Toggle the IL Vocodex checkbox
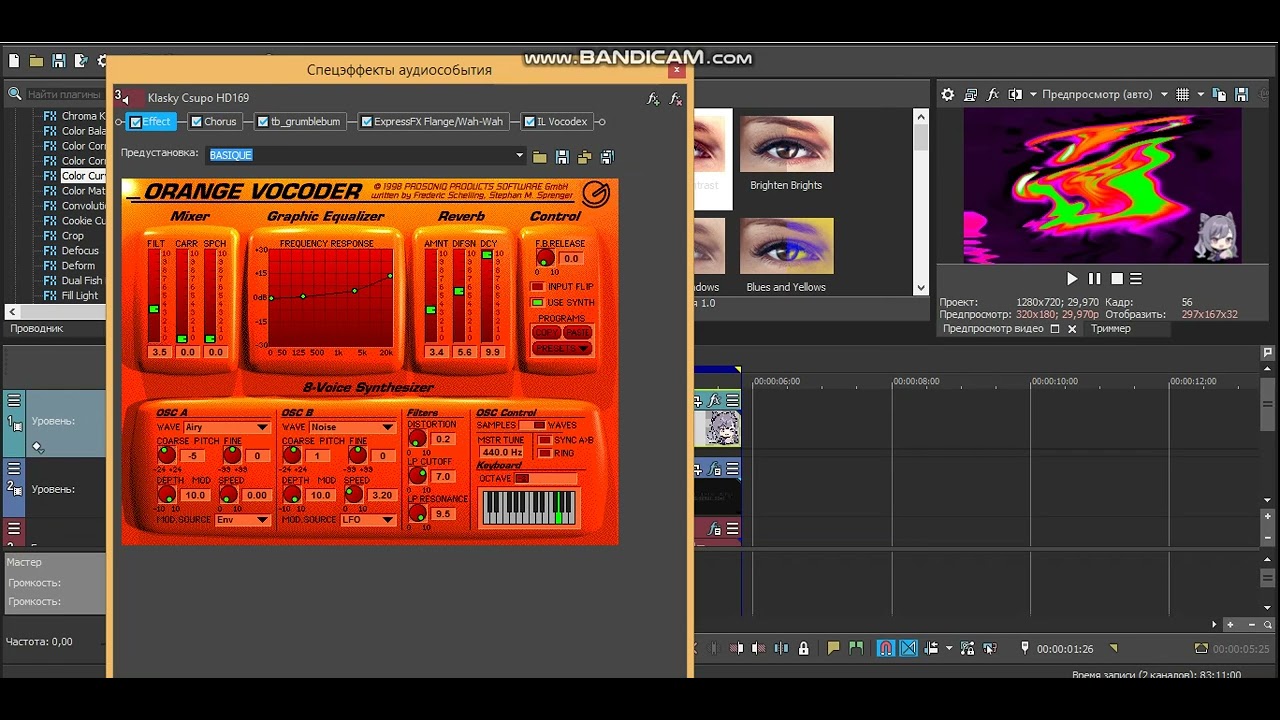This screenshot has width=1280, height=720. (529, 122)
